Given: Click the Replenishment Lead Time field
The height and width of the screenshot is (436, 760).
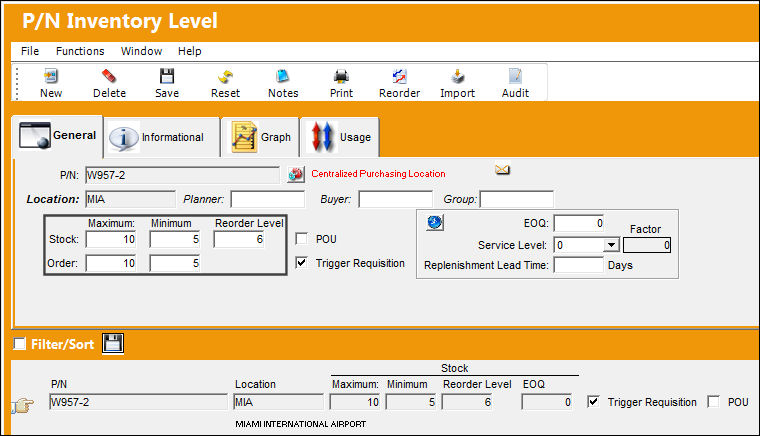Looking at the screenshot, I should click(x=579, y=265).
